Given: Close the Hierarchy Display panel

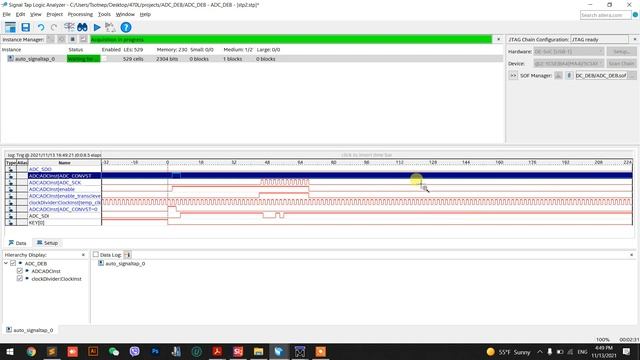Looking at the screenshot, I should (83, 255).
